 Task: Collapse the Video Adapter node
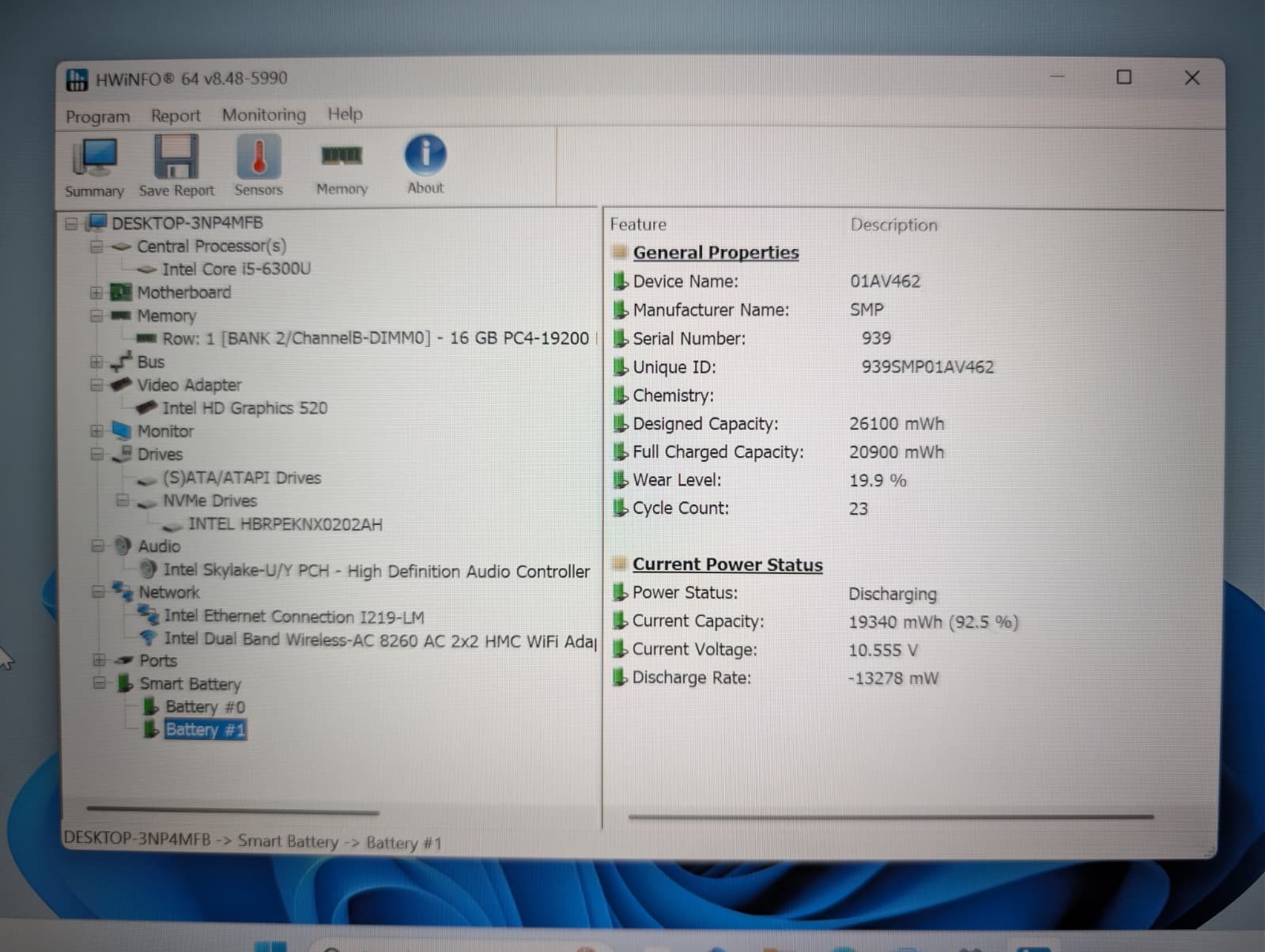[96, 385]
